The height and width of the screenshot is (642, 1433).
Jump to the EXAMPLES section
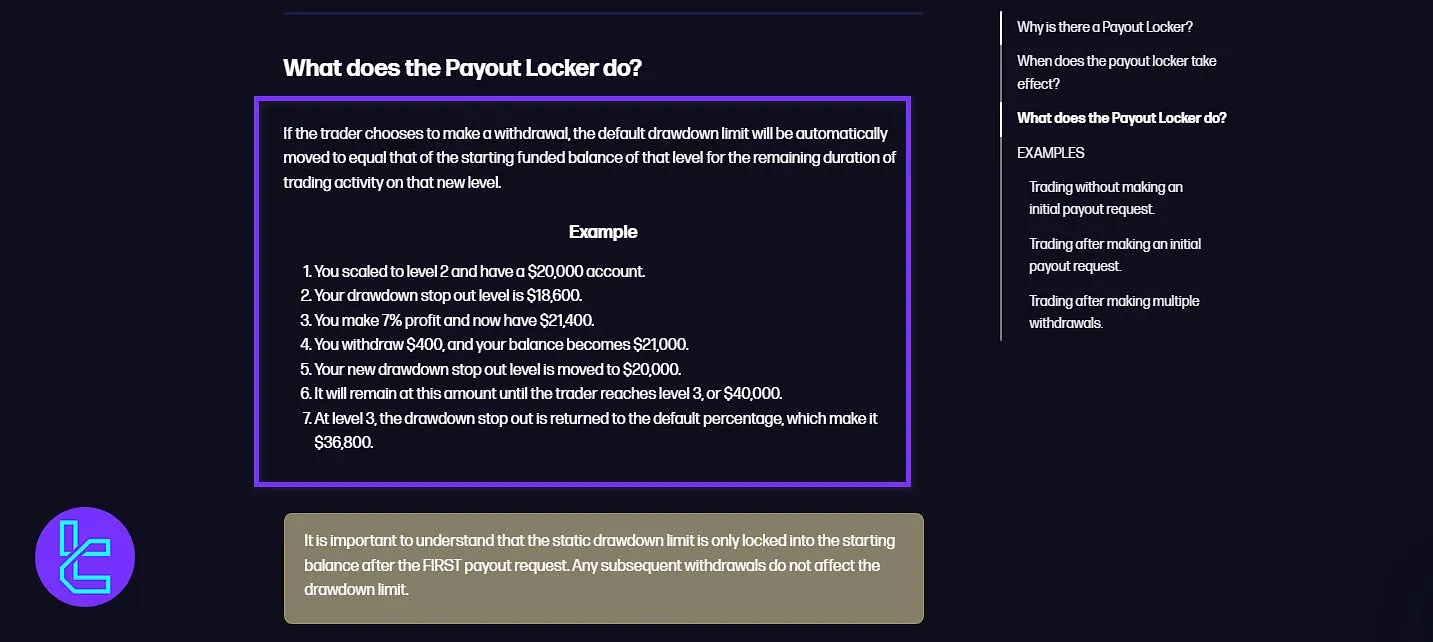pos(1051,152)
